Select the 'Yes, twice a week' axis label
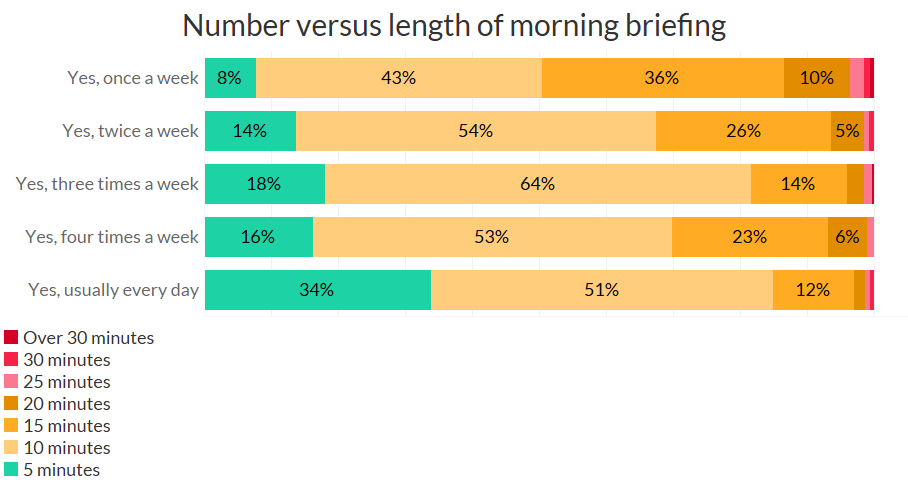Viewport: 908px width, 480px height. coord(130,131)
